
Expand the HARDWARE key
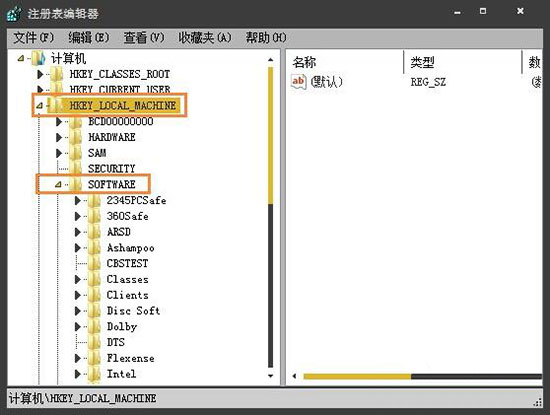tap(59, 137)
